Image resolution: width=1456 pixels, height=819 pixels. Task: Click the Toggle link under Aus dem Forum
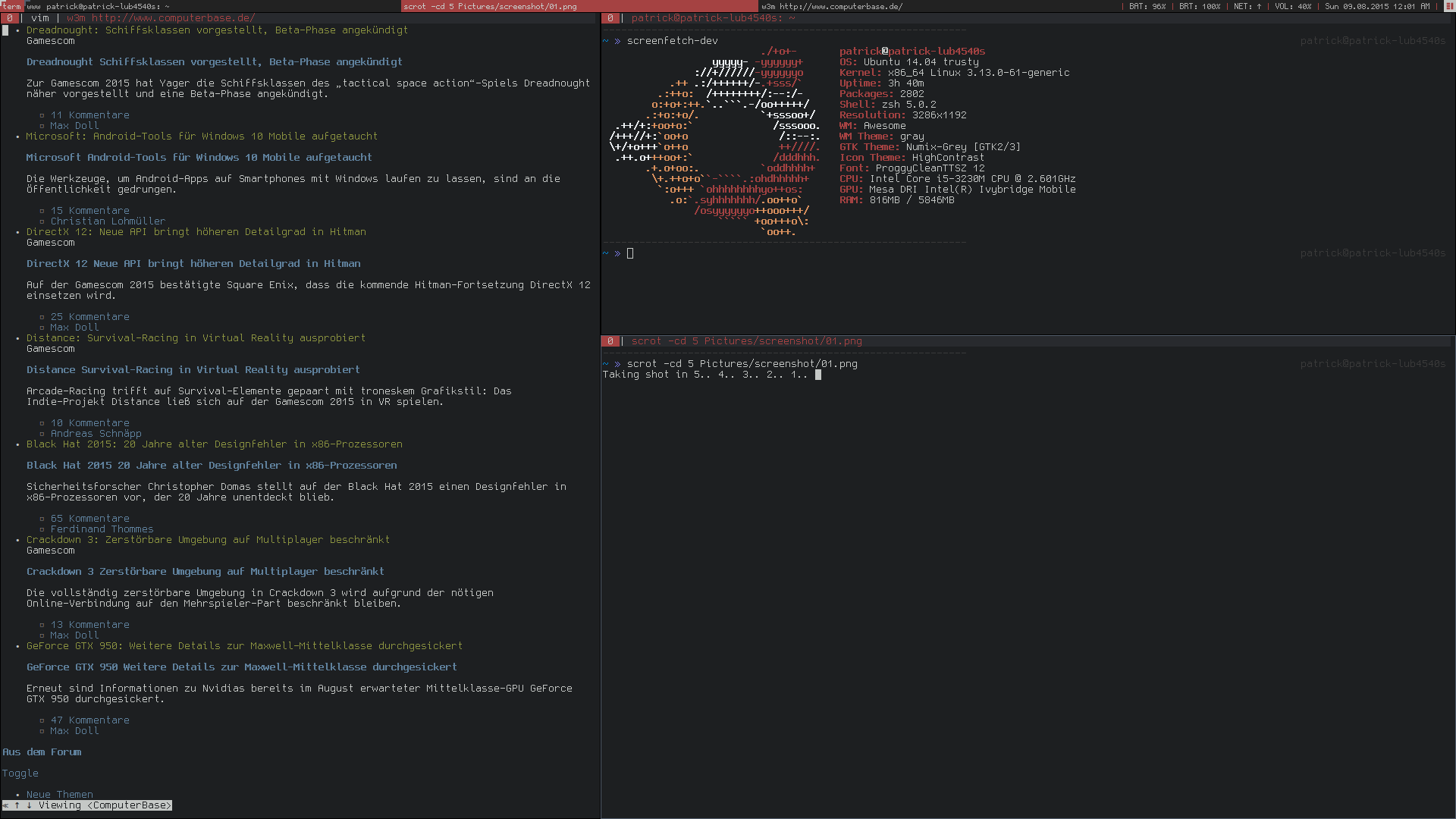20,773
